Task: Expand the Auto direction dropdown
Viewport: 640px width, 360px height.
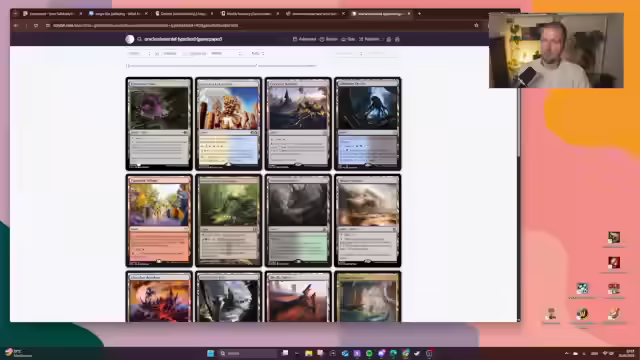Action: (x=258, y=53)
